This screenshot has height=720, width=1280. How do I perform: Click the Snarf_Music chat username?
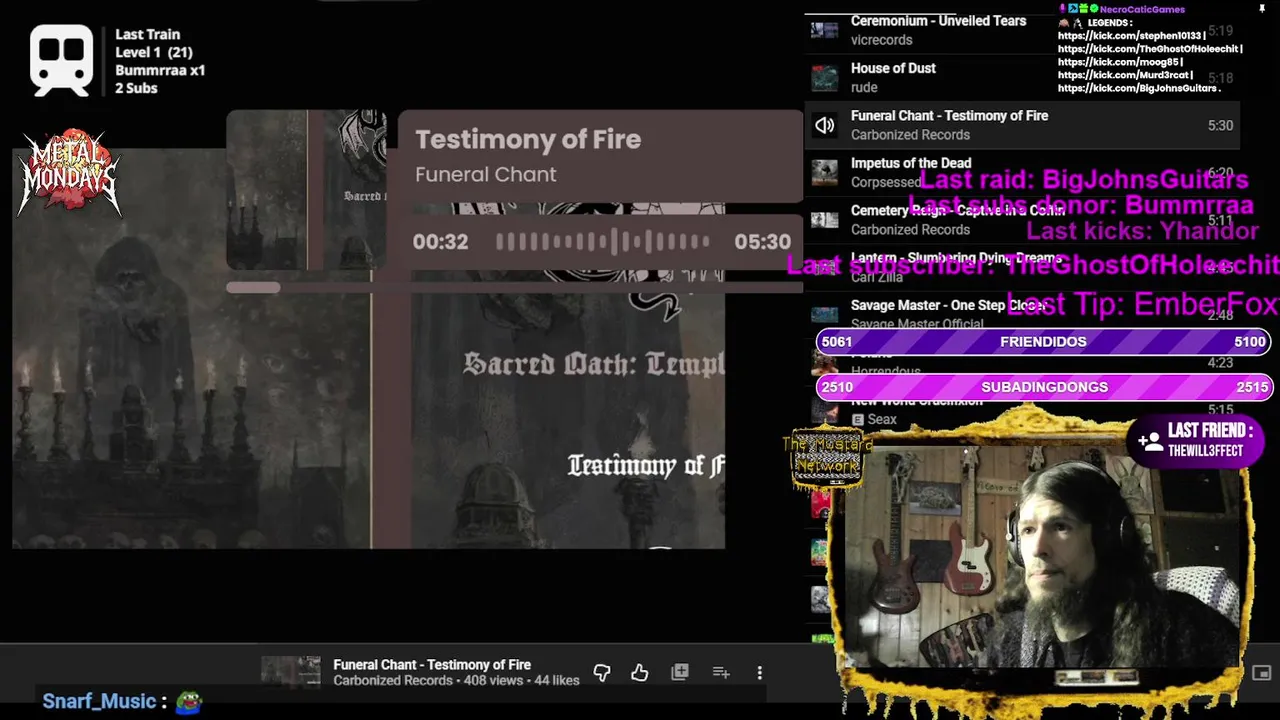[x=99, y=702]
